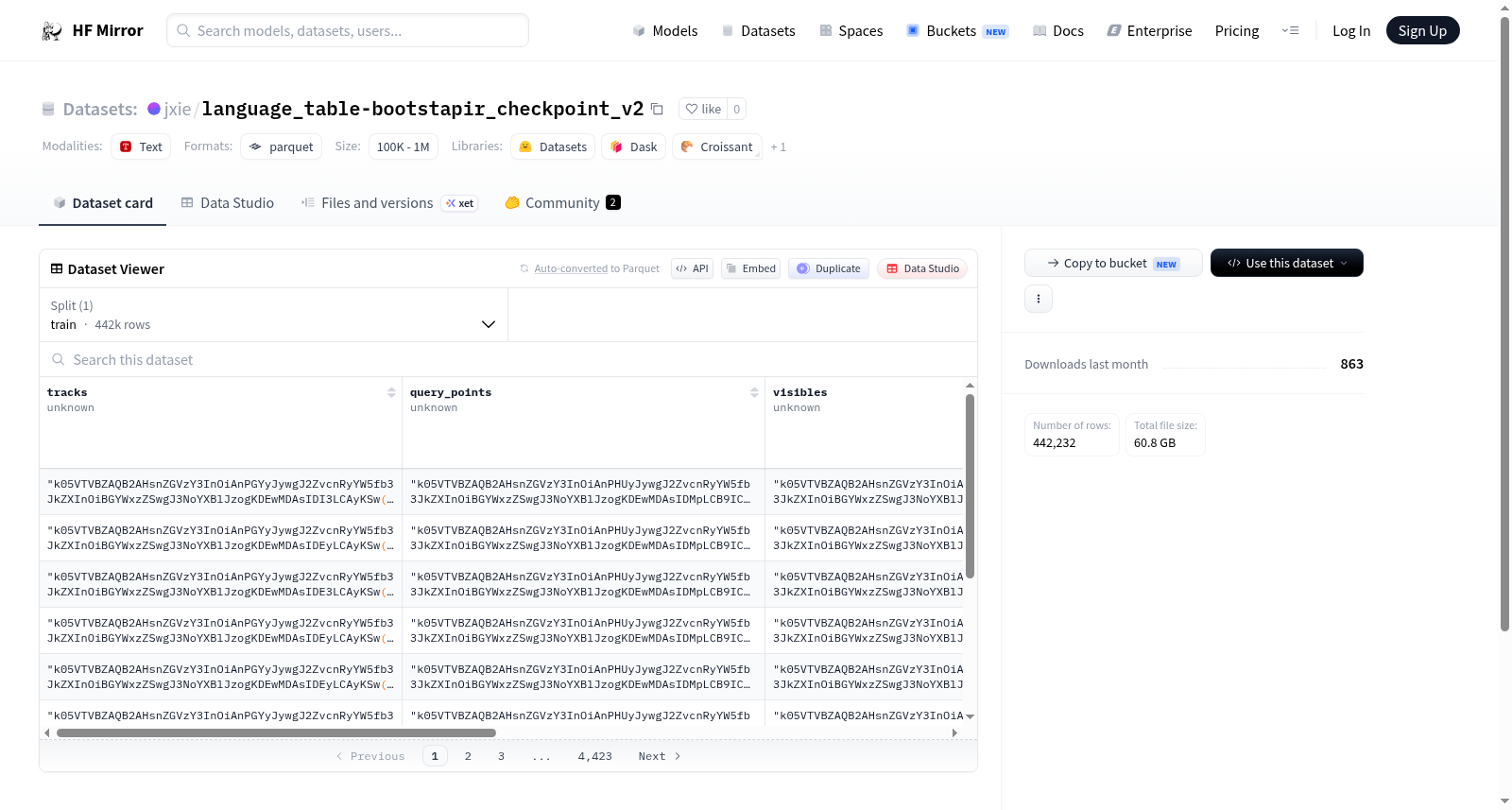Open Datasets in the top navigation
This screenshot has width=1512, height=810.
[x=758, y=30]
